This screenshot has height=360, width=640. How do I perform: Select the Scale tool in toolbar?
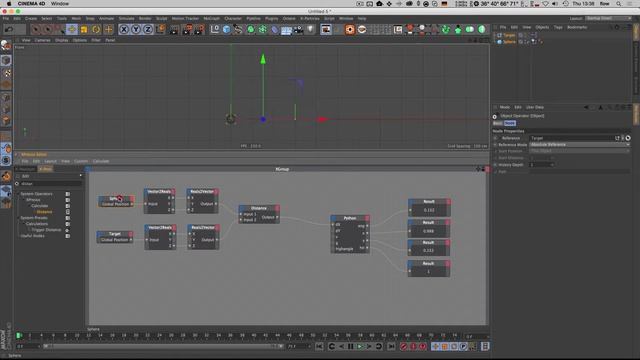coord(84,29)
